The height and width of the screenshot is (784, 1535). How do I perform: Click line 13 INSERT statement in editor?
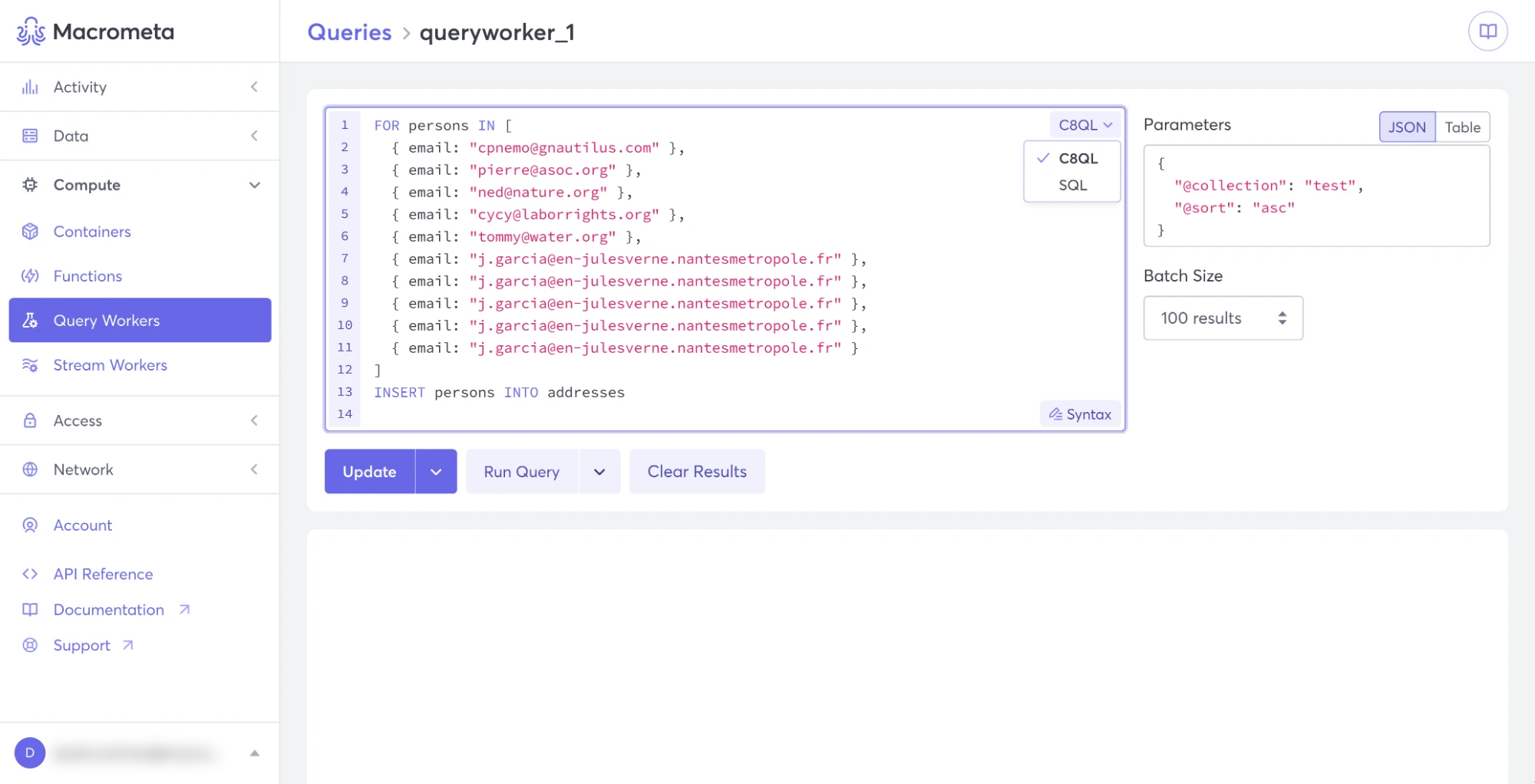tap(499, 393)
